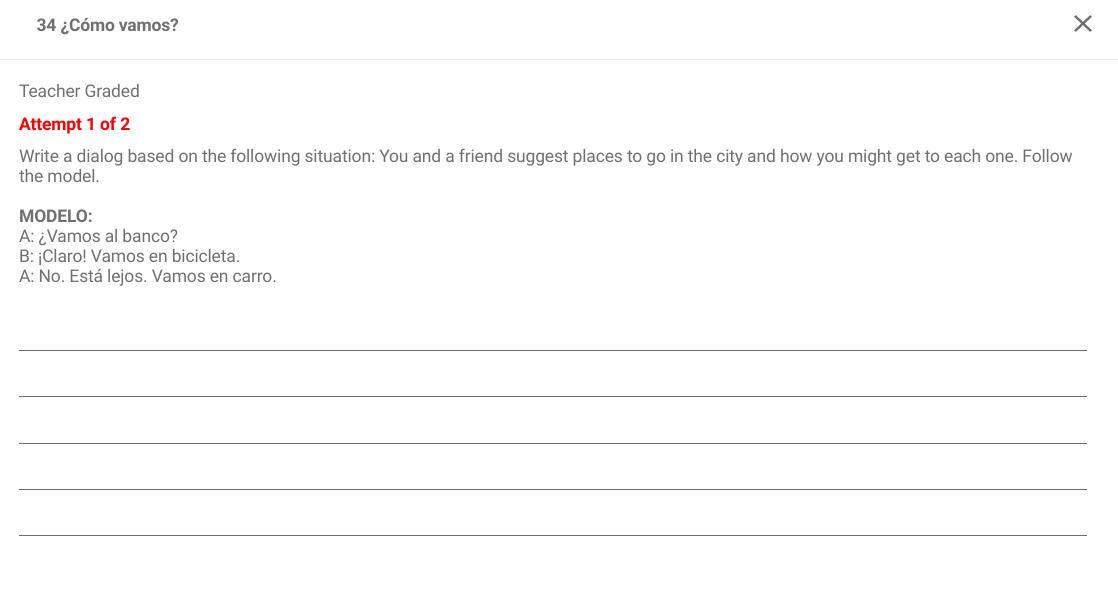Click the word "banco" in the model
This screenshot has height=594, width=1118.
coord(149,236)
